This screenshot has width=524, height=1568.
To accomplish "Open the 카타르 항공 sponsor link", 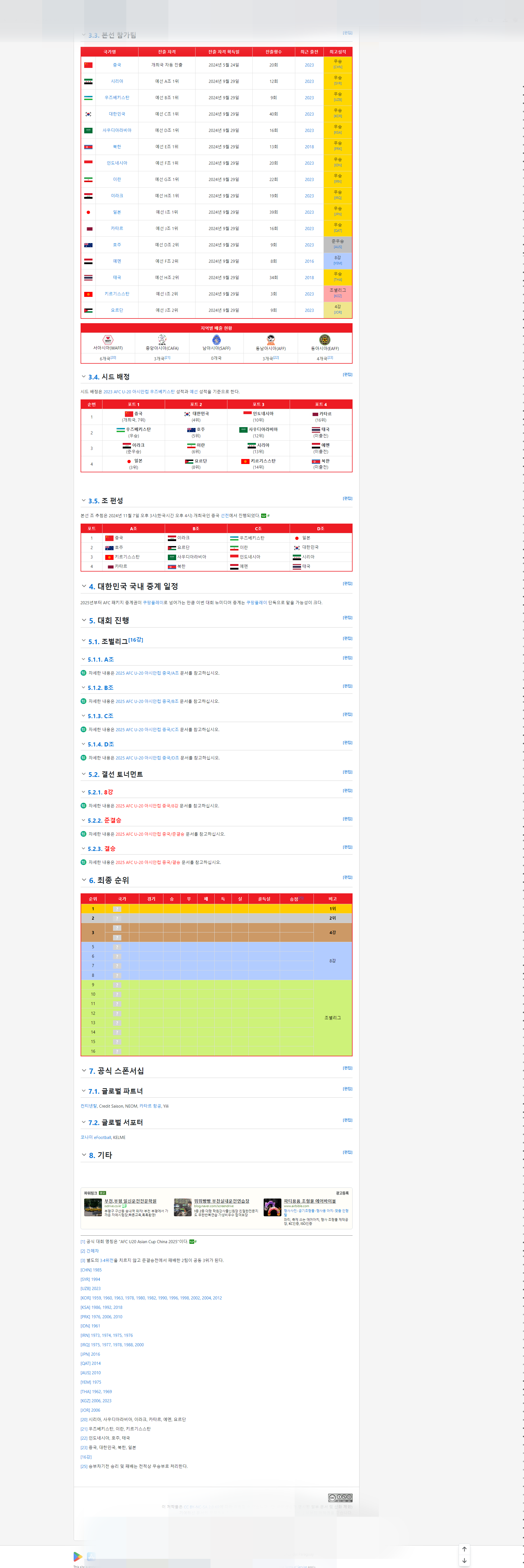I will coord(150,1106).
